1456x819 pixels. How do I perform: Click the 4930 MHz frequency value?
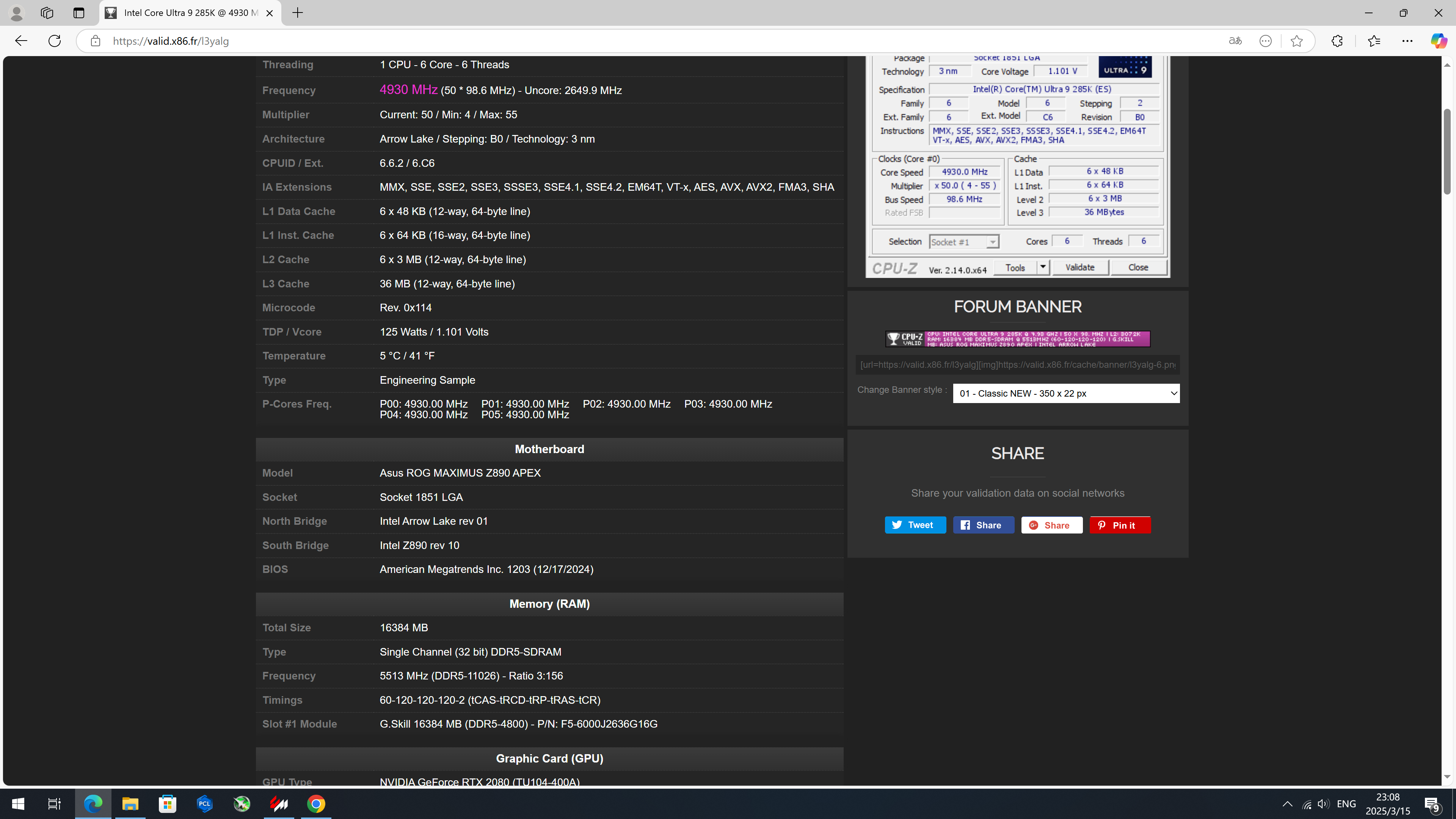[409, 90]
